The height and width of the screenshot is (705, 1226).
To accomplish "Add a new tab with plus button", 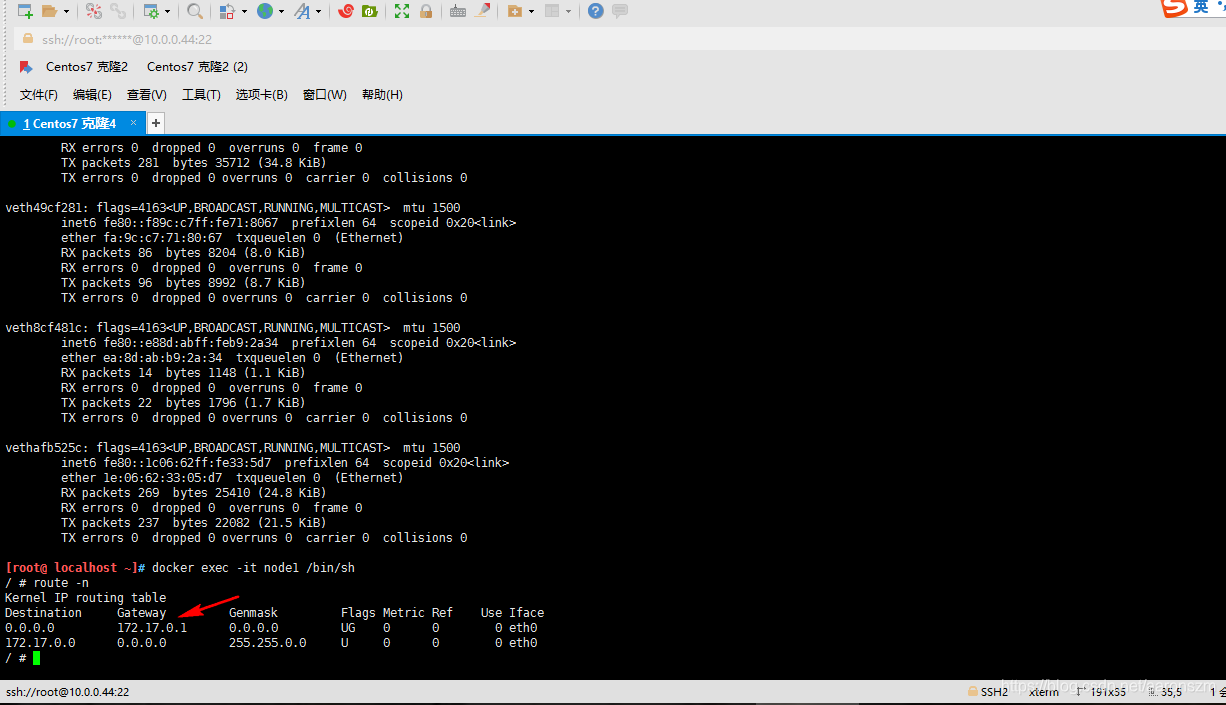I will point(156,123).
